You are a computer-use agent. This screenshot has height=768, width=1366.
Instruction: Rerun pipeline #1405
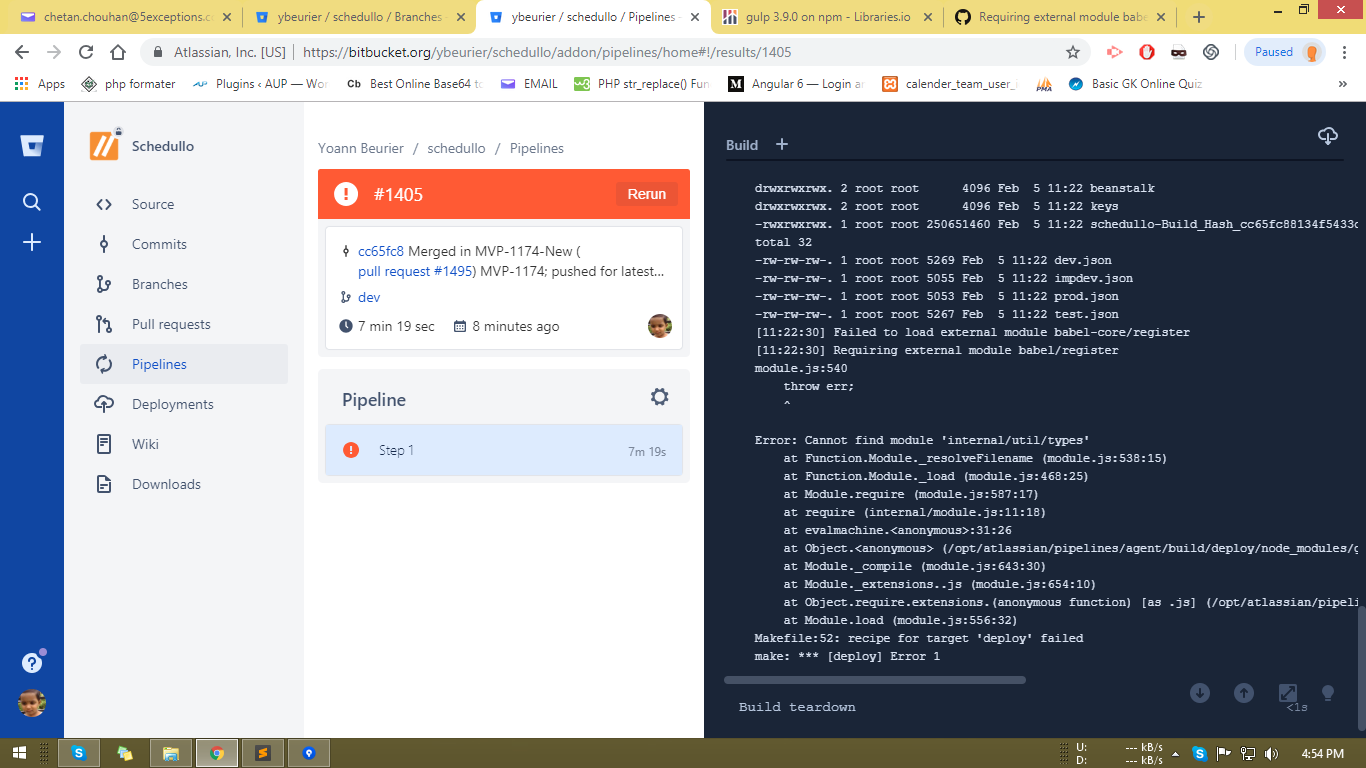tap(647, 194)
